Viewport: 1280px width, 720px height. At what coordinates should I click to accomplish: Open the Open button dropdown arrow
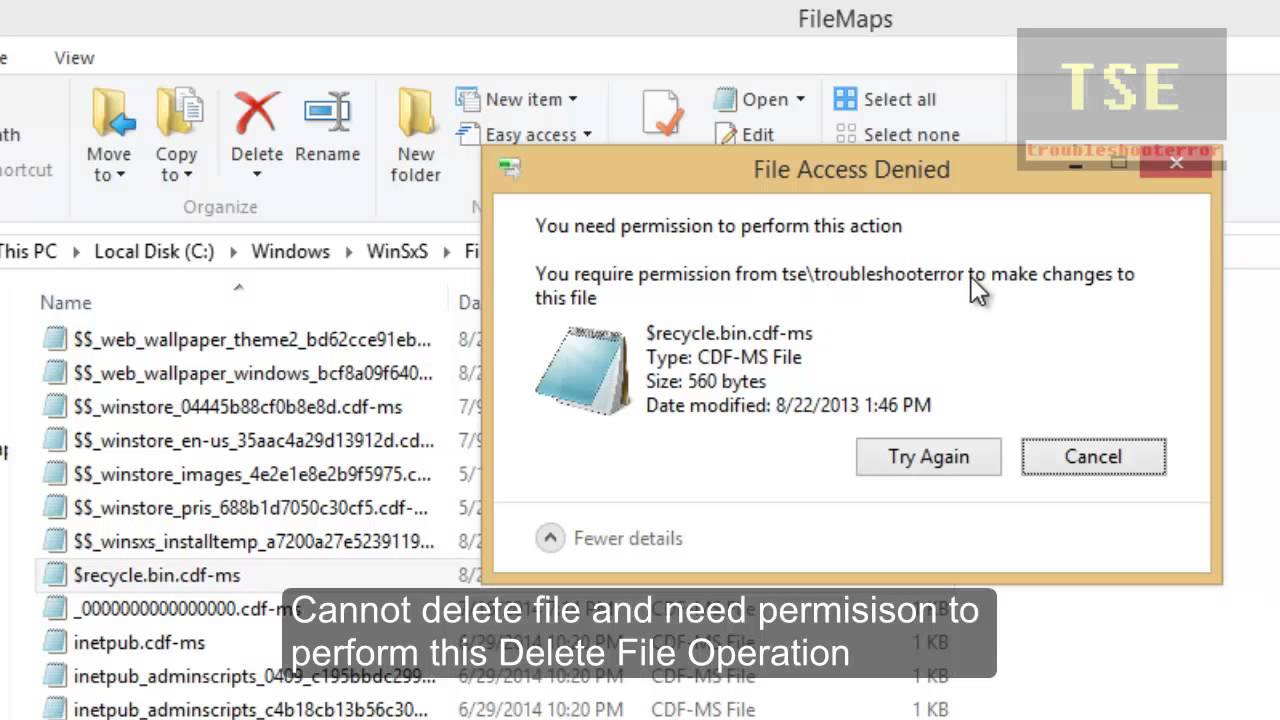click(x=800, y=99)
